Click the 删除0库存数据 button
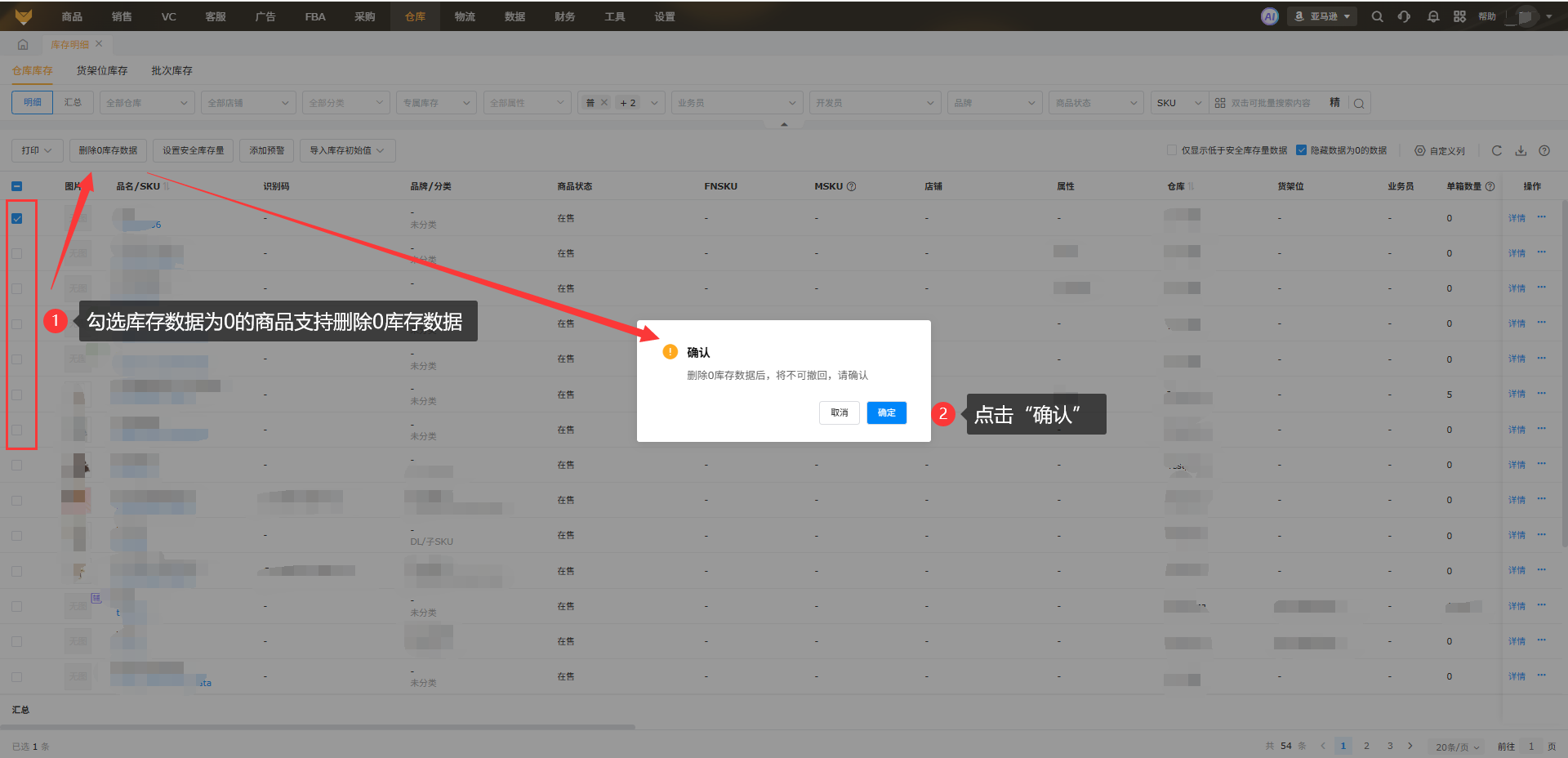Screen dimensions: 1568x758 tap(108, 150)
